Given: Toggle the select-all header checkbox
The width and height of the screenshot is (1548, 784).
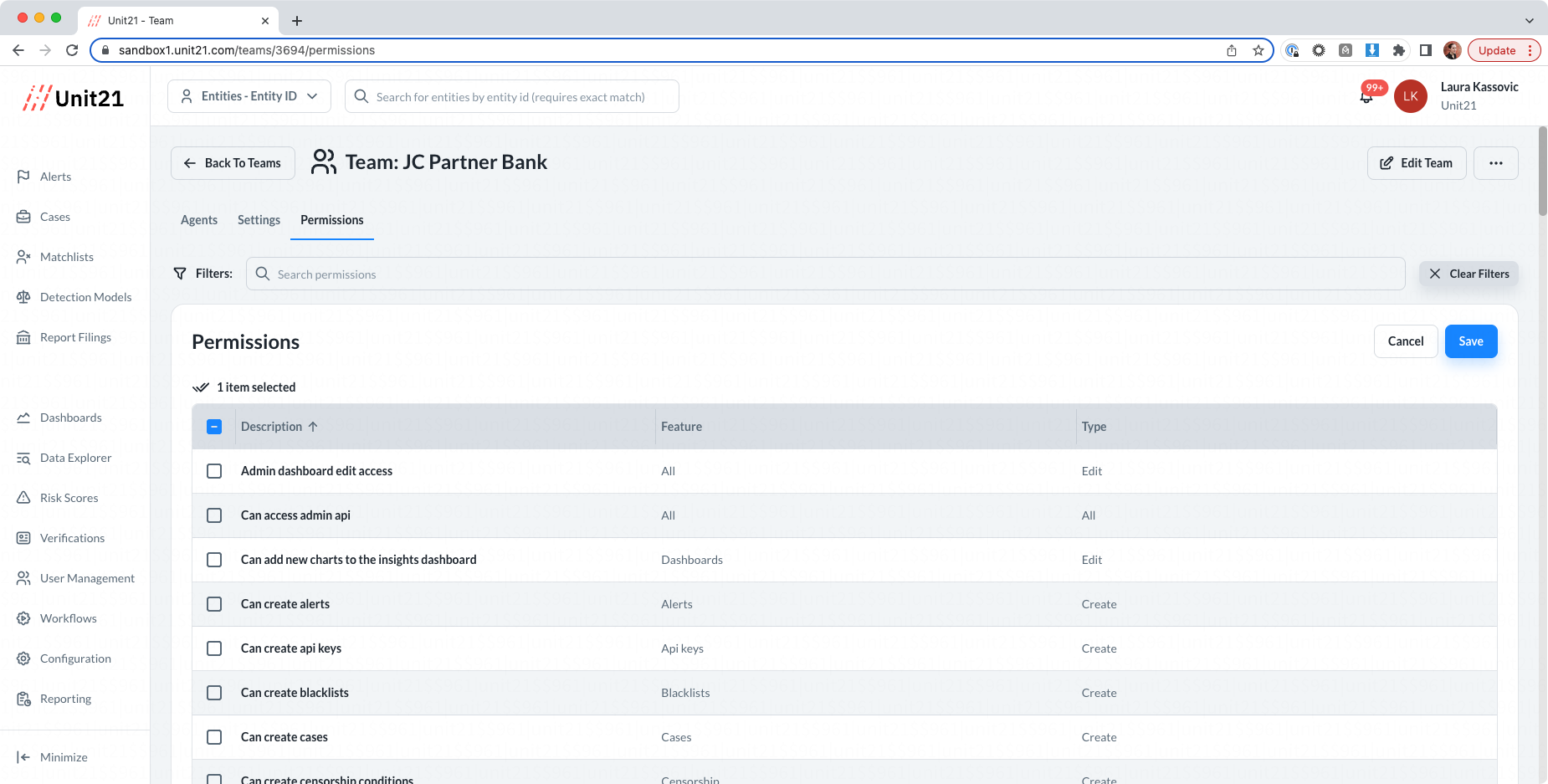Looking at the screenshot, I should click(214, 427).
